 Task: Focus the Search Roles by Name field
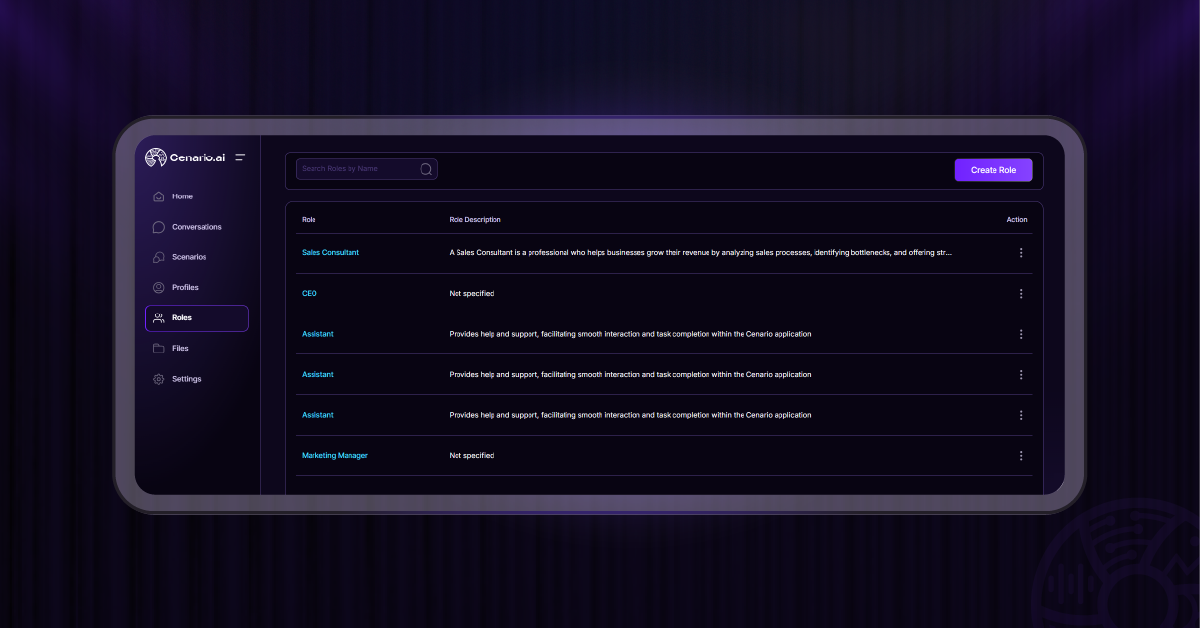(367, 169)
